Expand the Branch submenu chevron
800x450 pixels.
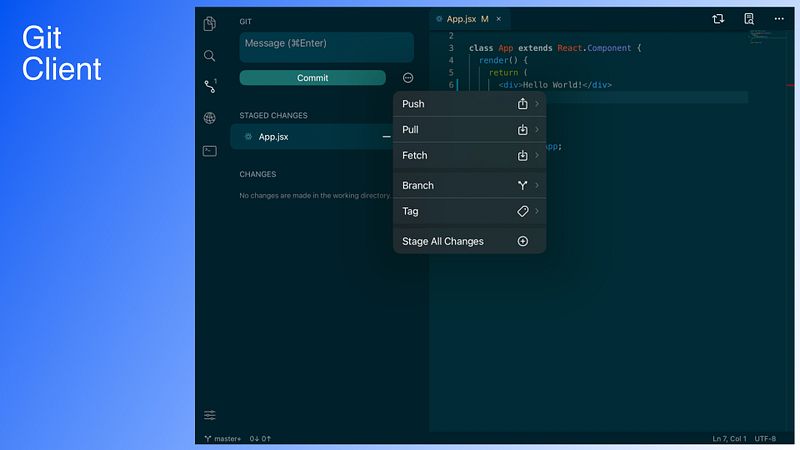point(537,185)
